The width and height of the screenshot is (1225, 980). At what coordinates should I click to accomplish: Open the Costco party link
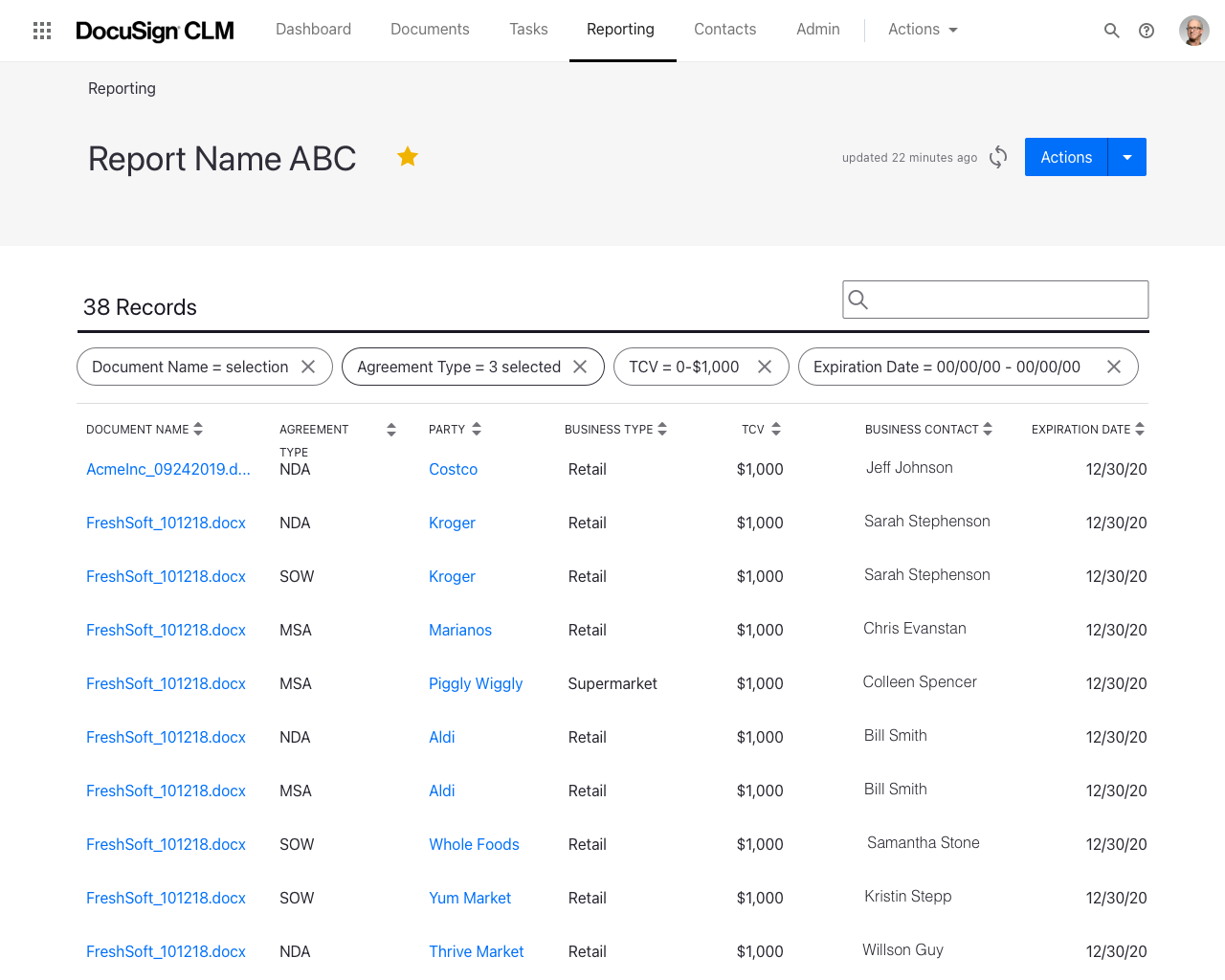pyautogui.click(x=453, y=469)
